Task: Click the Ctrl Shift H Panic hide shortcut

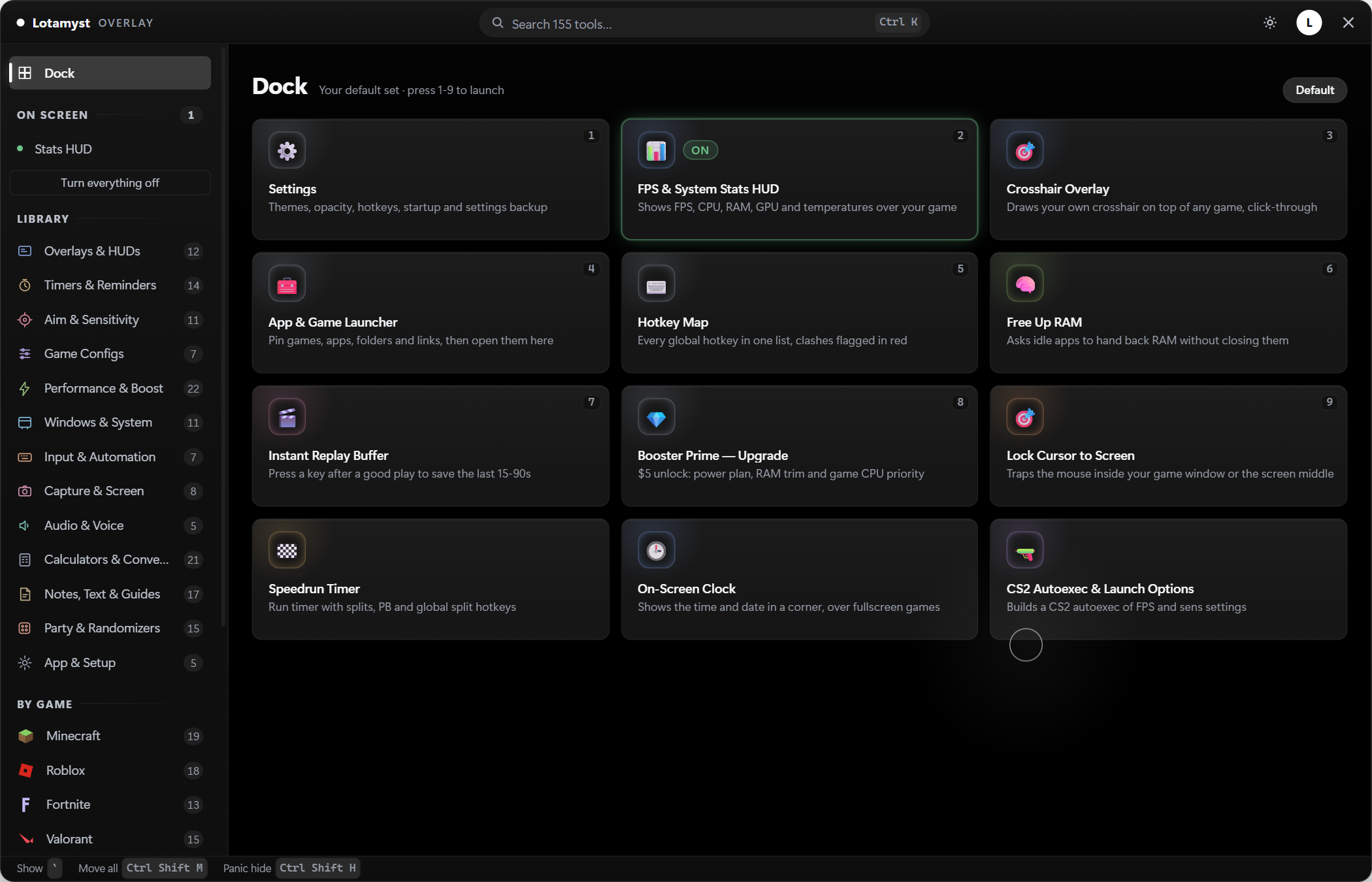Action: pyautogui.click(x=318, y=868)
